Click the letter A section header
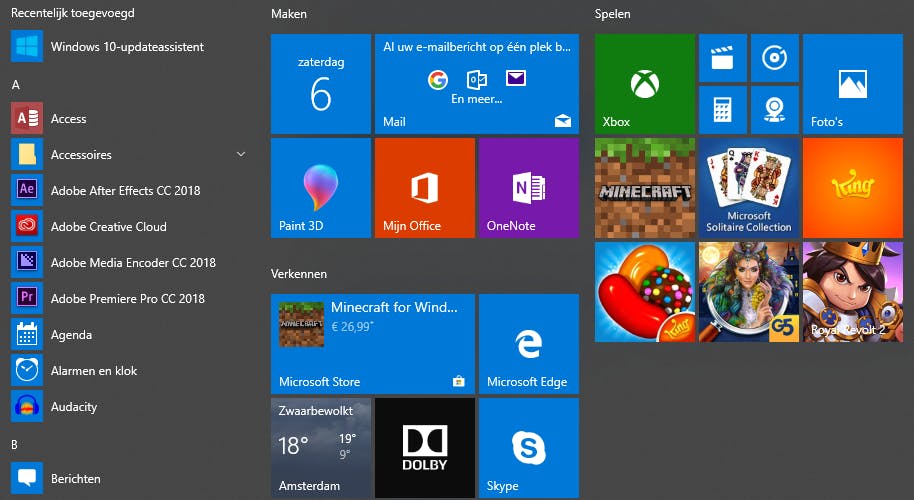This screenshot has height=500, width=914. click(16, 85)
